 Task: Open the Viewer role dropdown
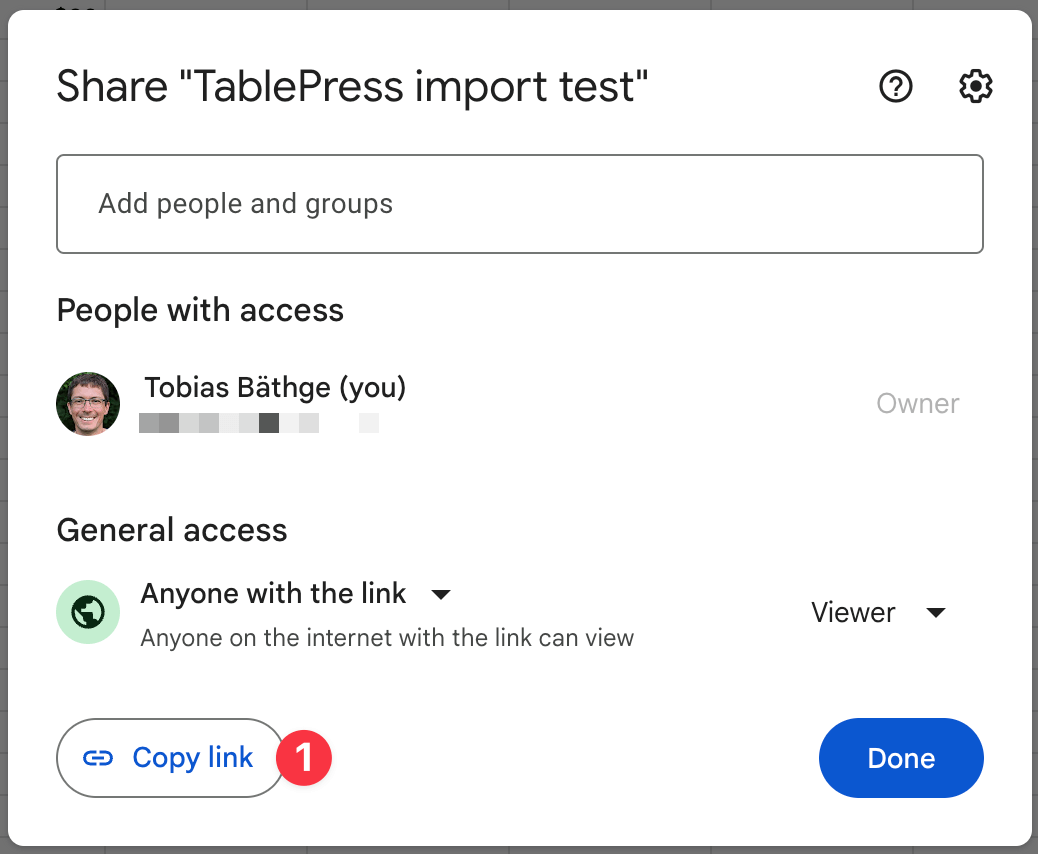coord(879,612)
